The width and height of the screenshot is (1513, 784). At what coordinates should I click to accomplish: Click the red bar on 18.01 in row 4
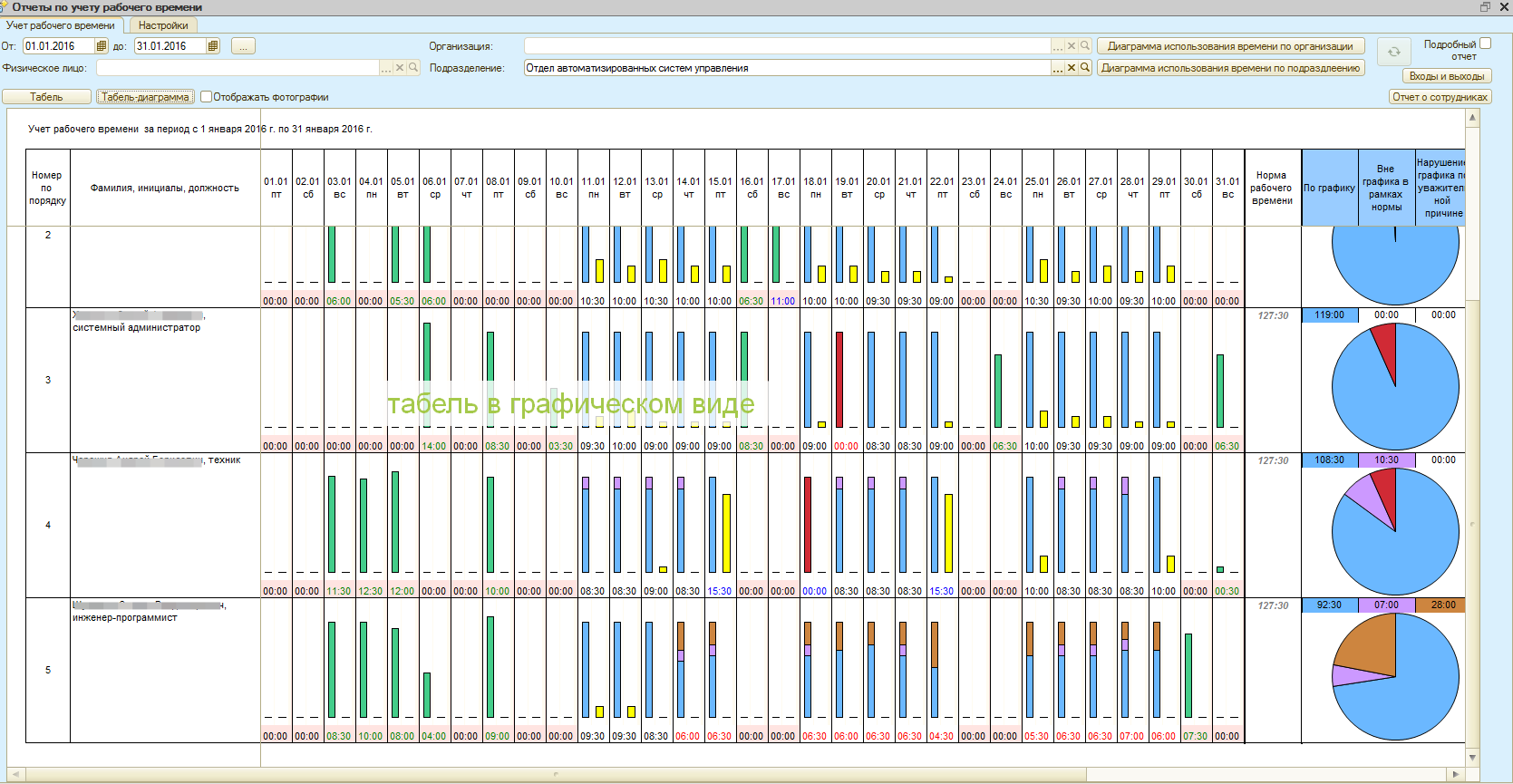[x=808, y=524]
